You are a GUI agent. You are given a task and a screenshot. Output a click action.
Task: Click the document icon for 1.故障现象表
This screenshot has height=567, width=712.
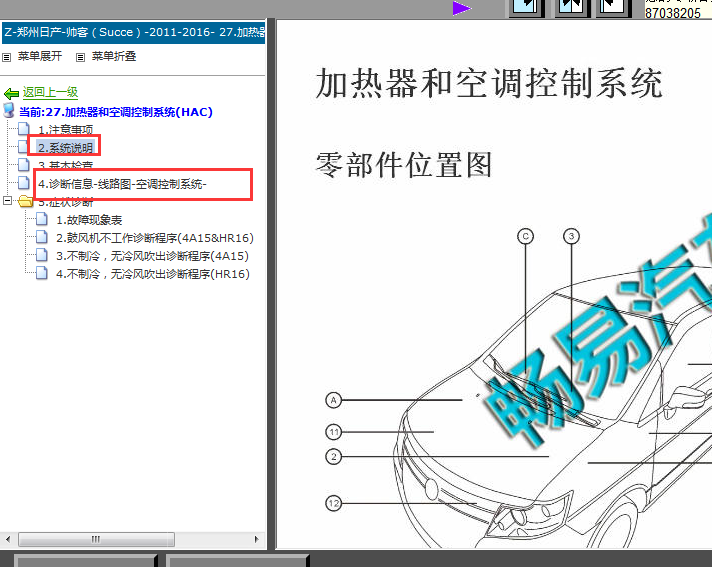[42, 219]
